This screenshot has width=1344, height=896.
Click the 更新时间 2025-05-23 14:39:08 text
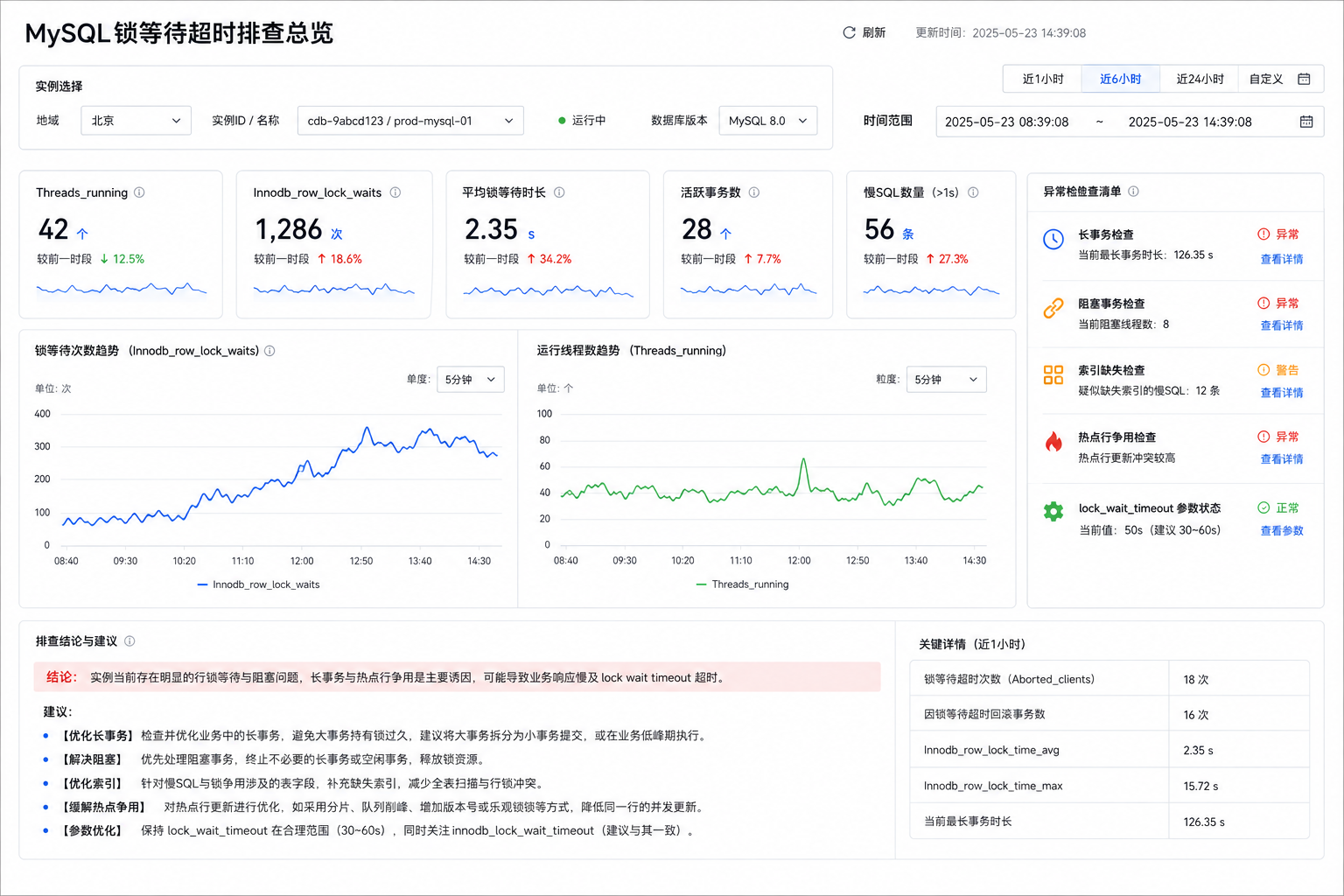tap(1001, 33)
